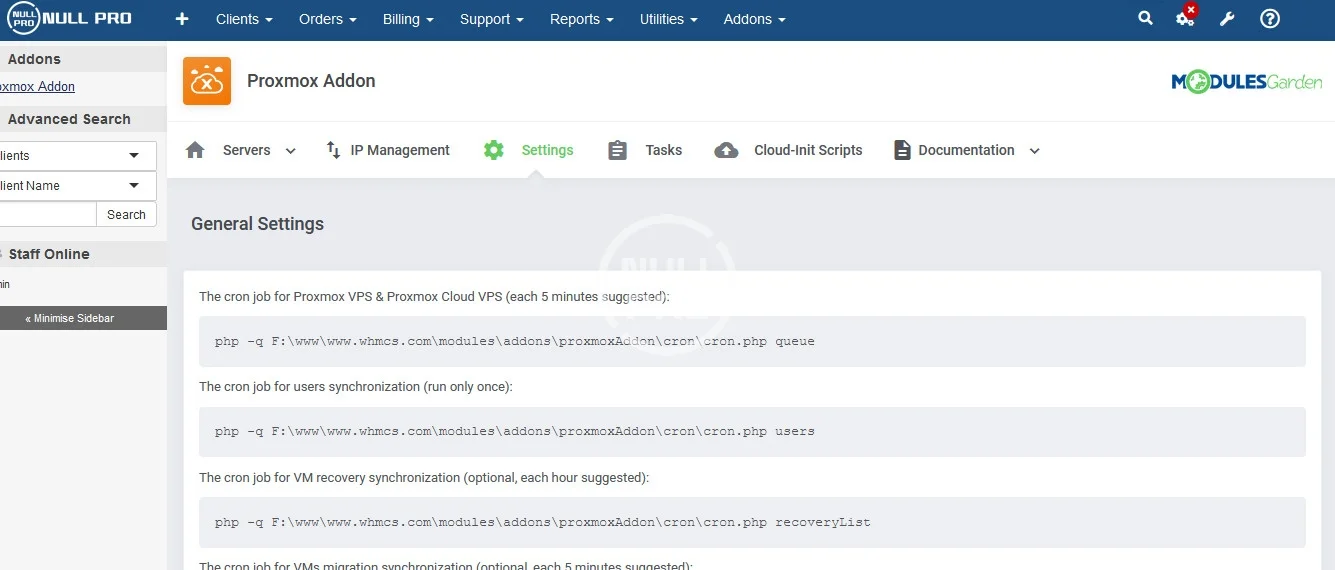Click the cron.php users command box

(752, 432)
